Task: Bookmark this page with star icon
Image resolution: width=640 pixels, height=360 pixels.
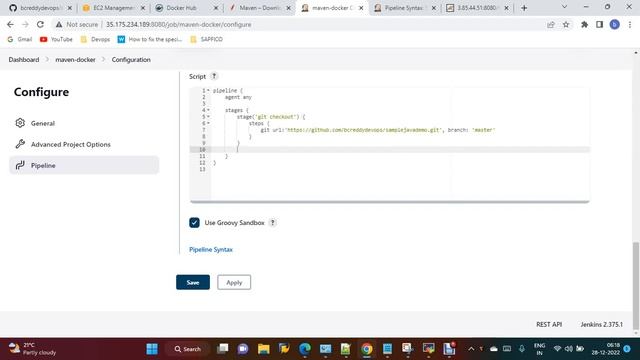Action: [566, 24]
